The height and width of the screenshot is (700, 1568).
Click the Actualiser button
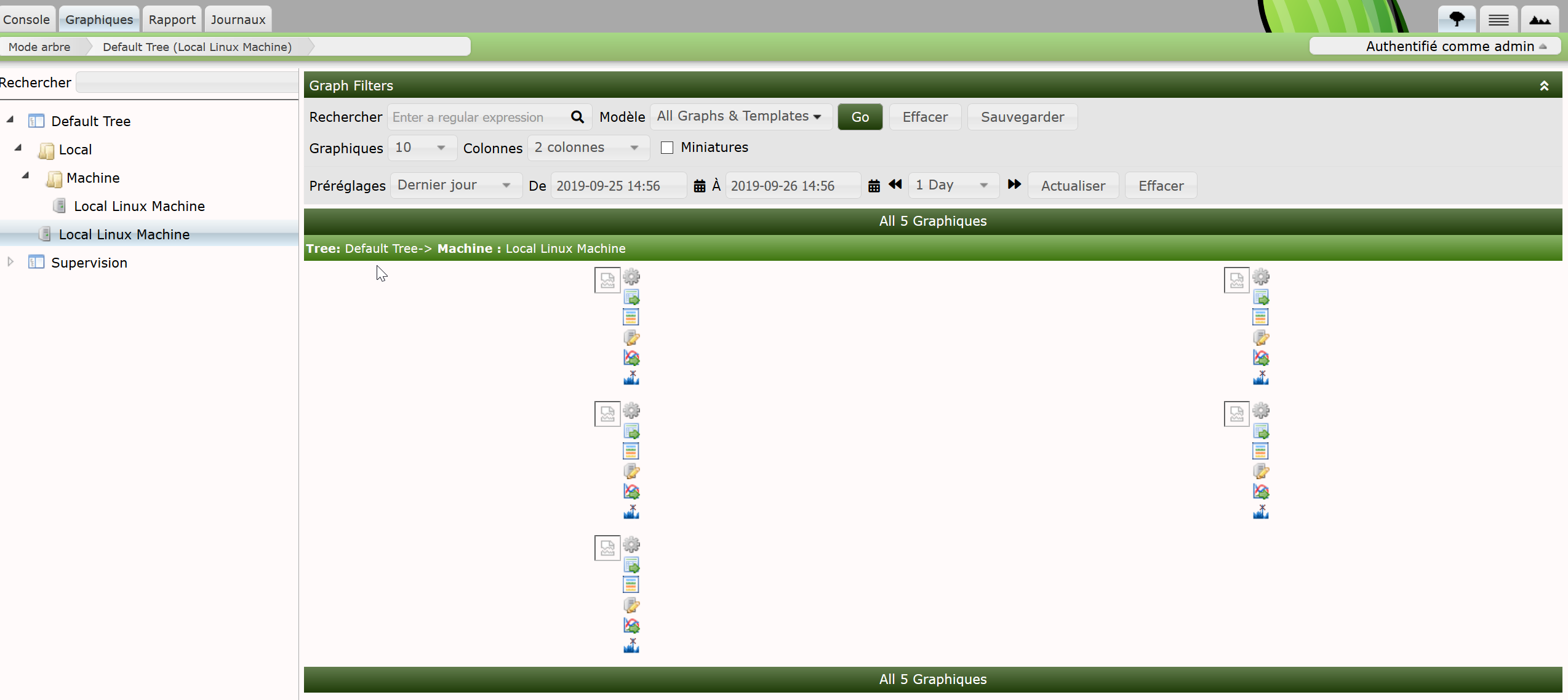(1073, 186)
